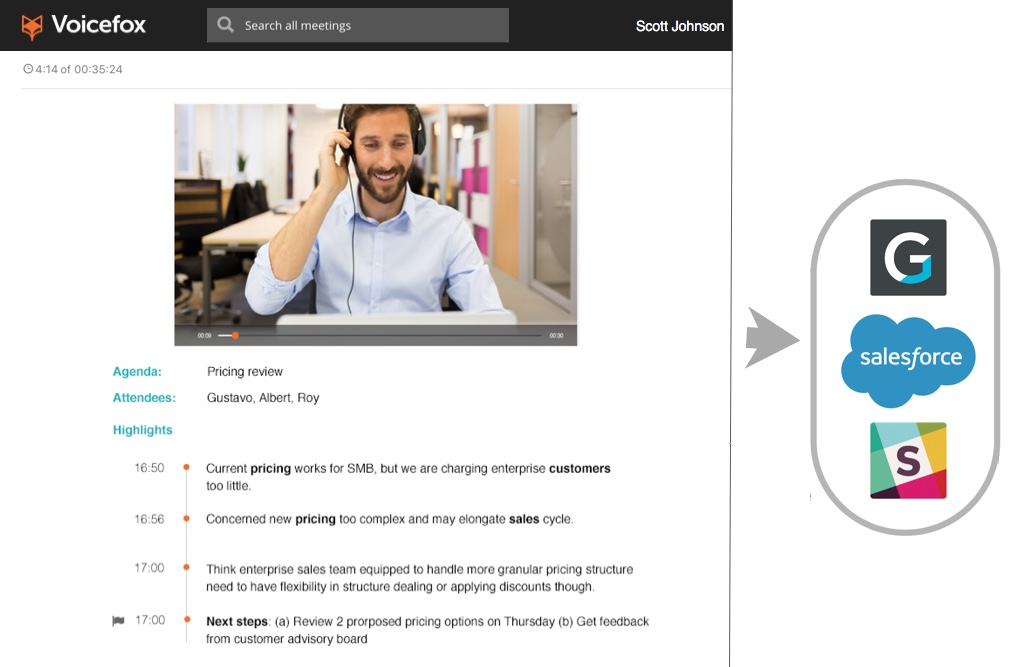The image size is (1011, 667).
Task: Click the video elapsed time 00:09
Action: tap(204, 335)
